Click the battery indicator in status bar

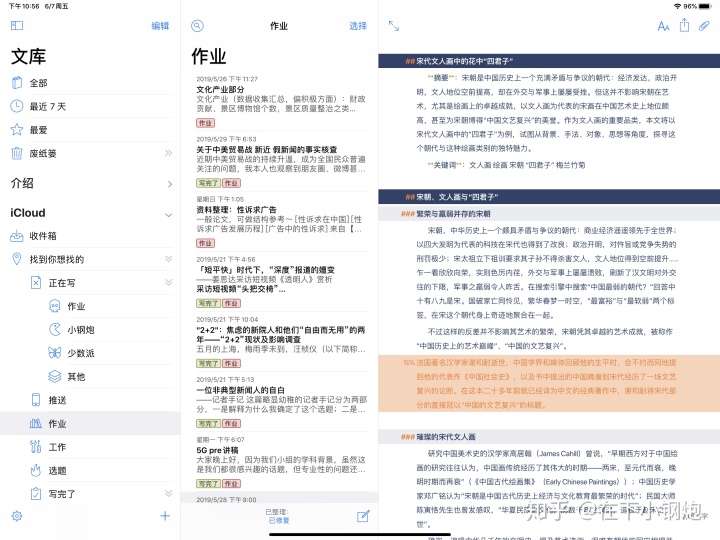705,6
